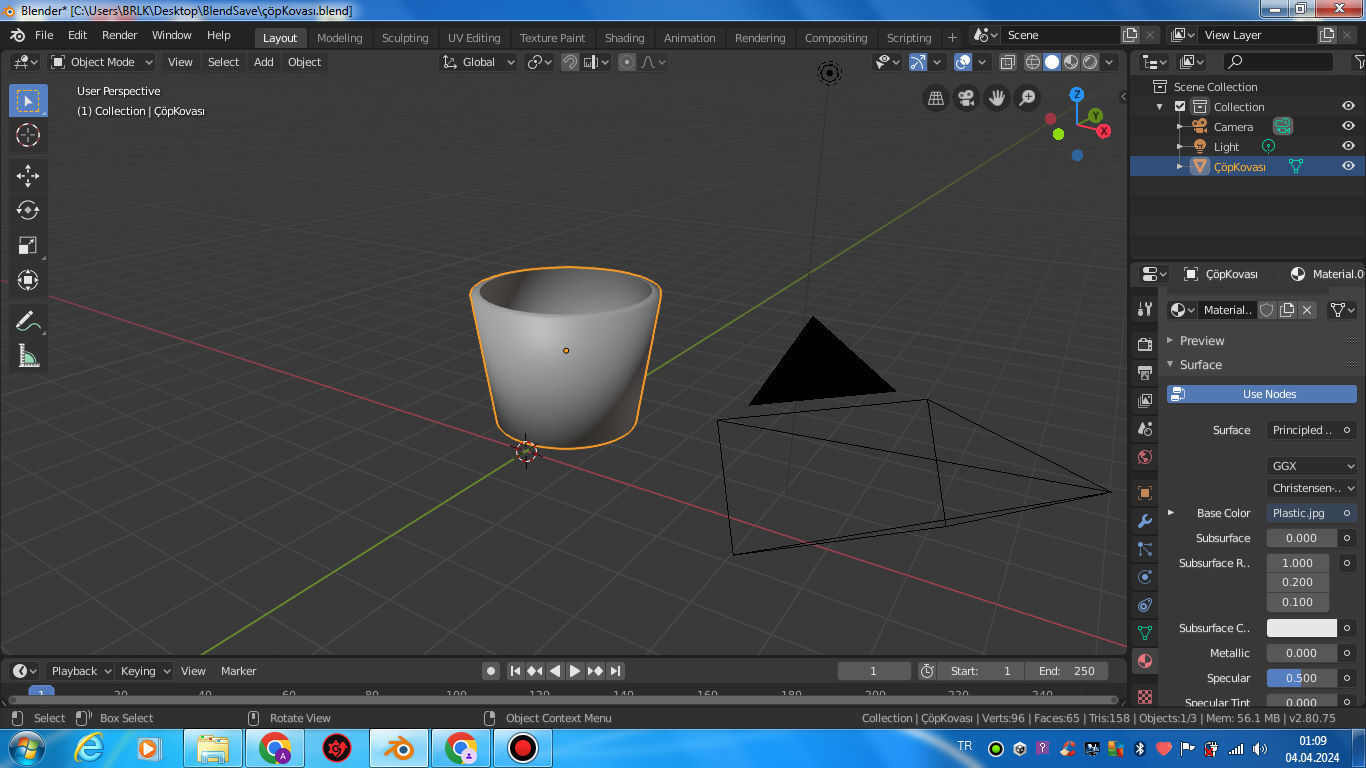Unlink material with the X icon
1366x768 pixels.
click(1307, 310)
